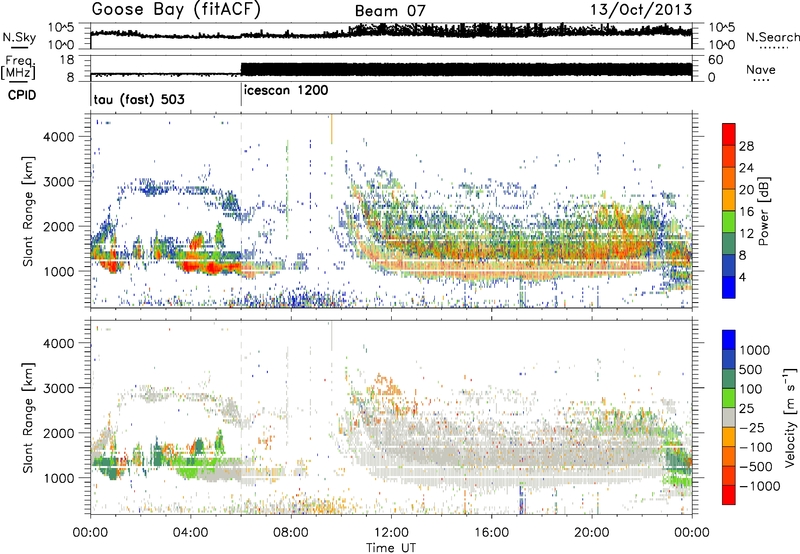Click the '18' frequency axis value
The width and height of the screenshot is (800, 554).
67,60
